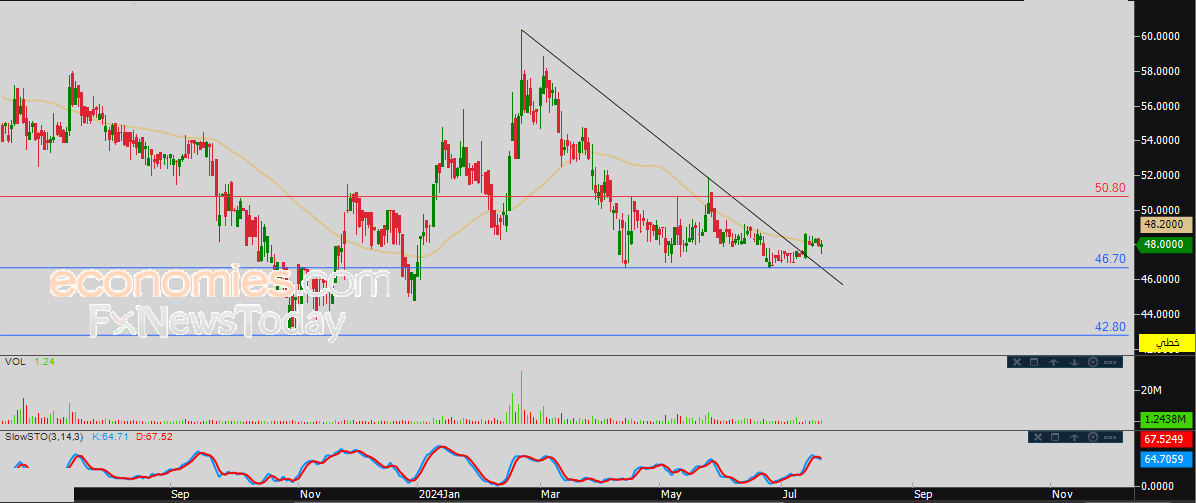Close the VOL indicator panel

[x=1017, y=363]
